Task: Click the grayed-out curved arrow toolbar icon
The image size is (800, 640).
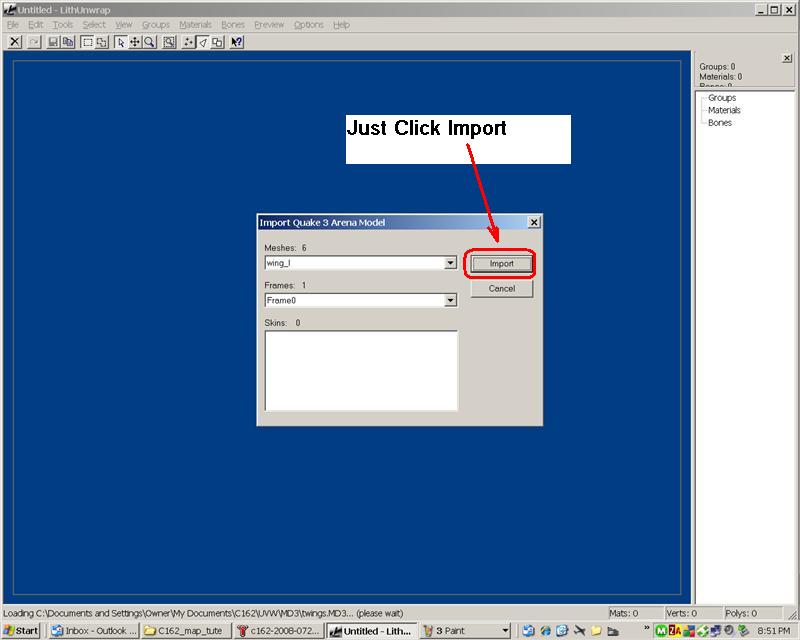Action: pos(34,42)
